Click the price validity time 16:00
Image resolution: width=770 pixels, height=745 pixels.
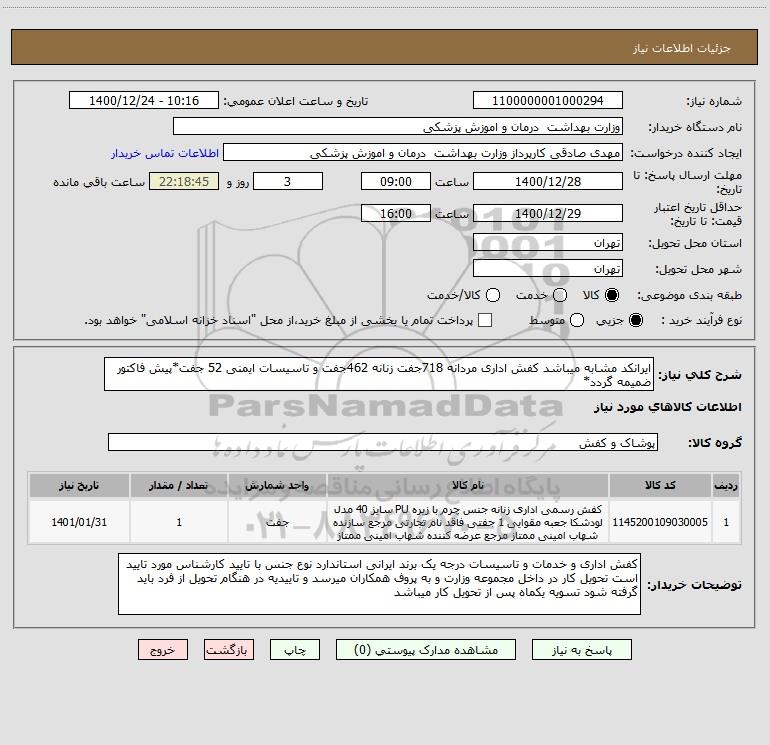tap(396, 213)
